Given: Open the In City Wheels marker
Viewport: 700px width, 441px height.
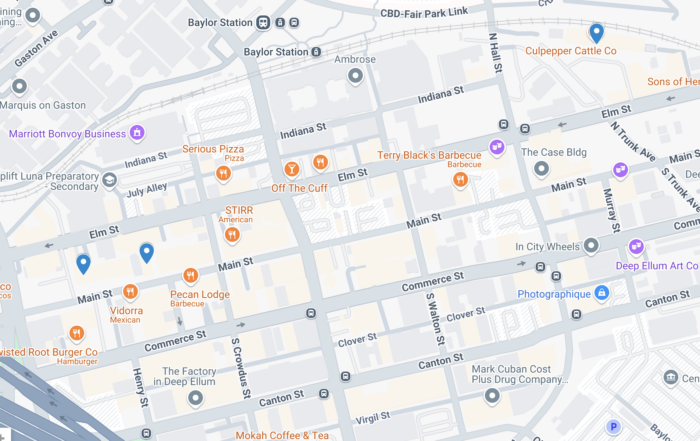Looking at the screenshot, I should (591, 245).
